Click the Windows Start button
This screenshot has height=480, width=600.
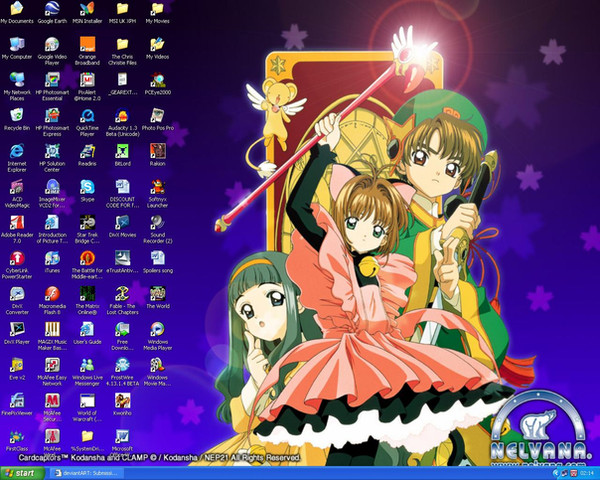click(22, 473)
